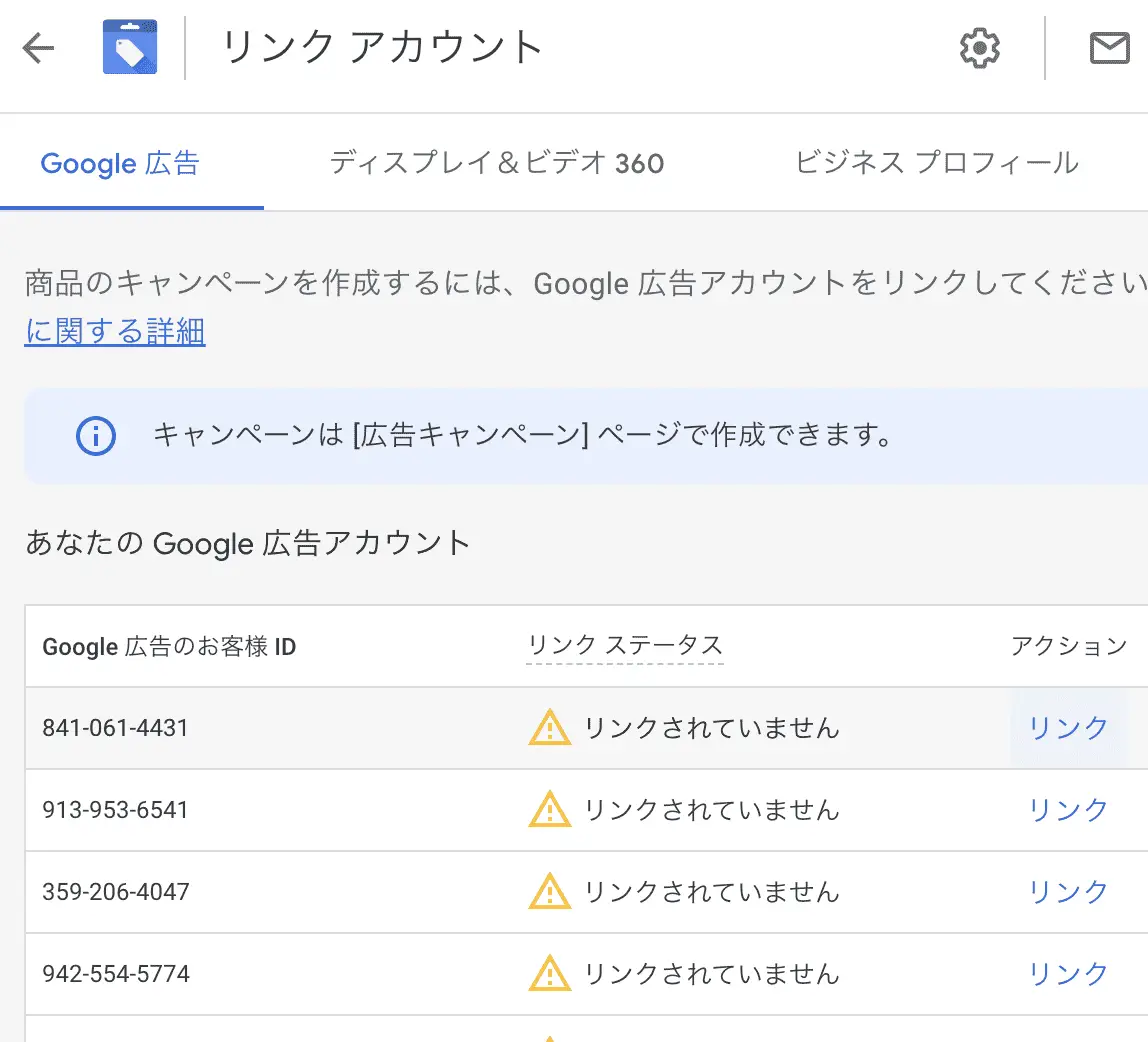Select customer ID 841-061-4431
Viewport: 1148px width, 1042px height.
[x=116, y=728]
